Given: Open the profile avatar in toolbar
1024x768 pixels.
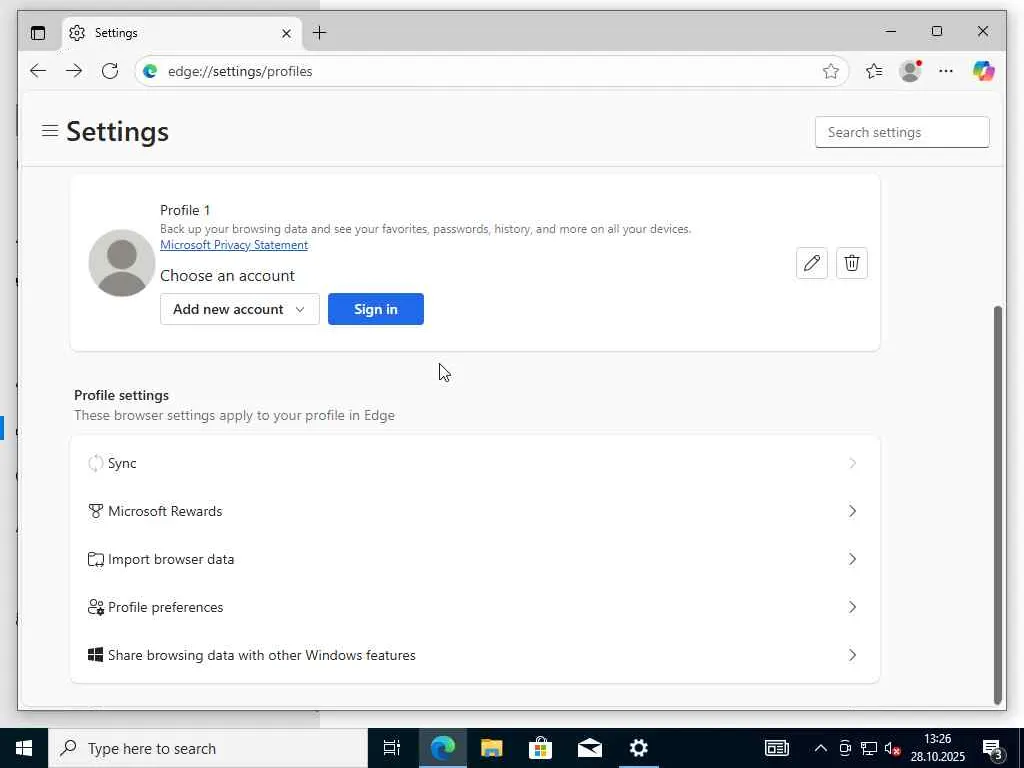Looking at the screenshot, I should pos(910,71).
